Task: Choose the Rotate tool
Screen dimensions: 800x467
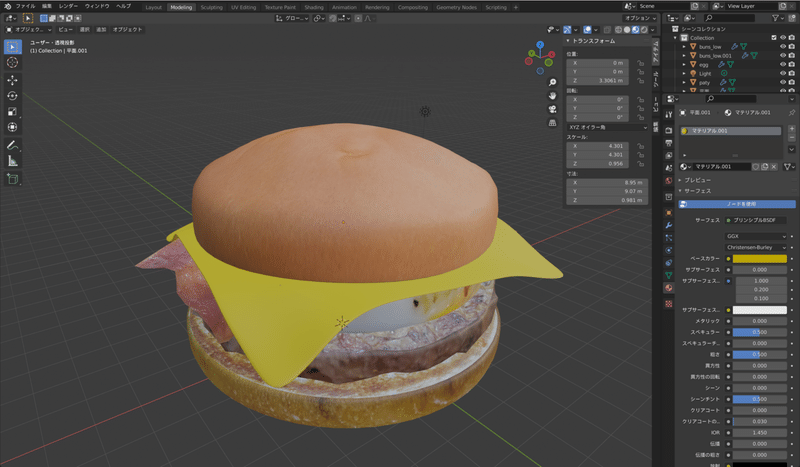Action: point(13,96)
